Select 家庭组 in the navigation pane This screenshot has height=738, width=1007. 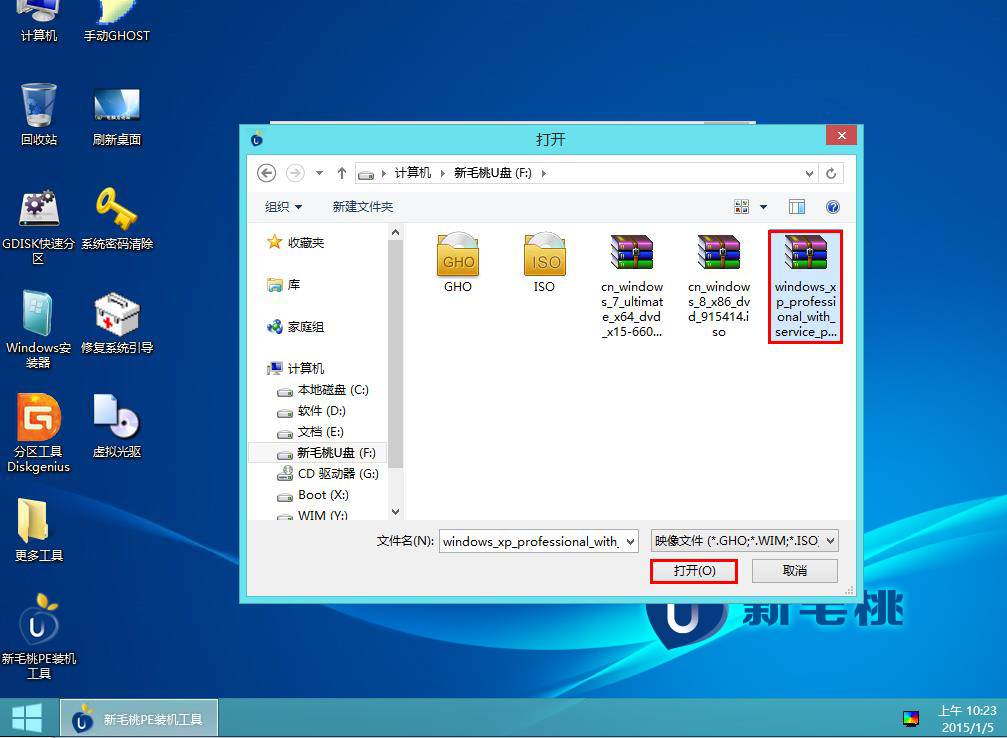[295, 327]
